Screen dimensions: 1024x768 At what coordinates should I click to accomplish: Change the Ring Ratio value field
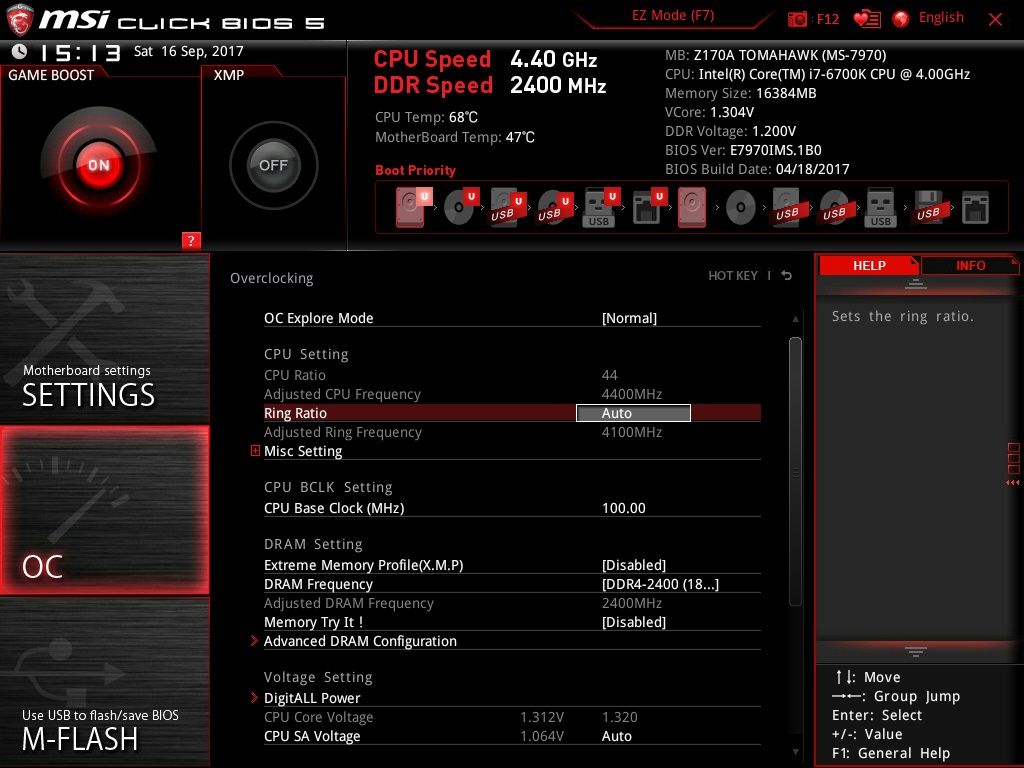[x=632, y=412]
